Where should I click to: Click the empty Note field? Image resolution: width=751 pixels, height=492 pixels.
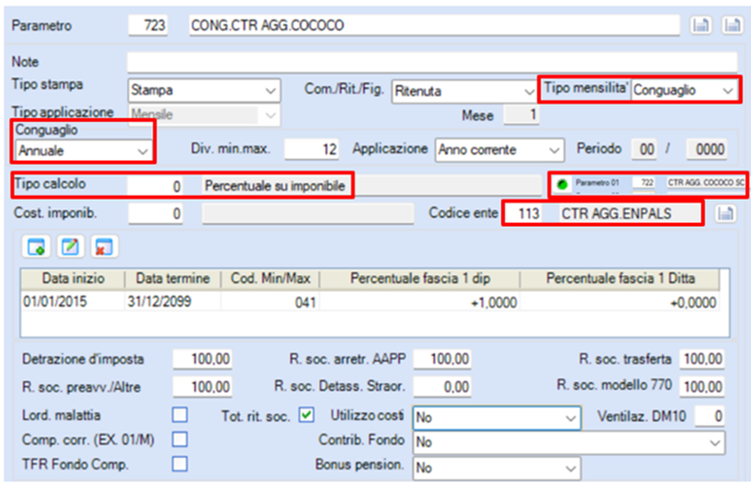coord(432,62)
